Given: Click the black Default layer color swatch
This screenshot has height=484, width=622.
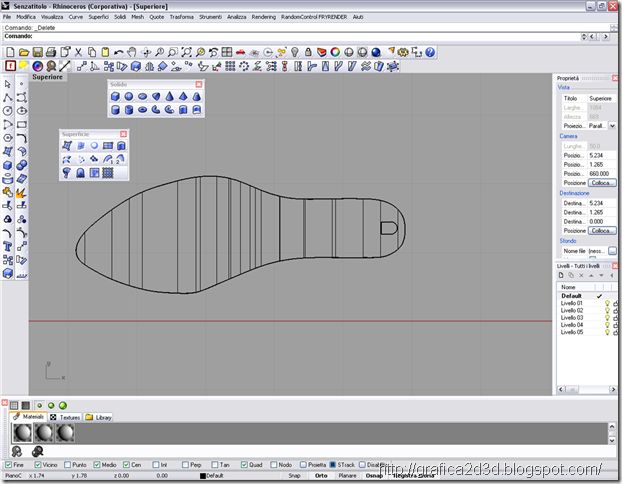Looking at the screenshot, I should [x=203, y=476].
